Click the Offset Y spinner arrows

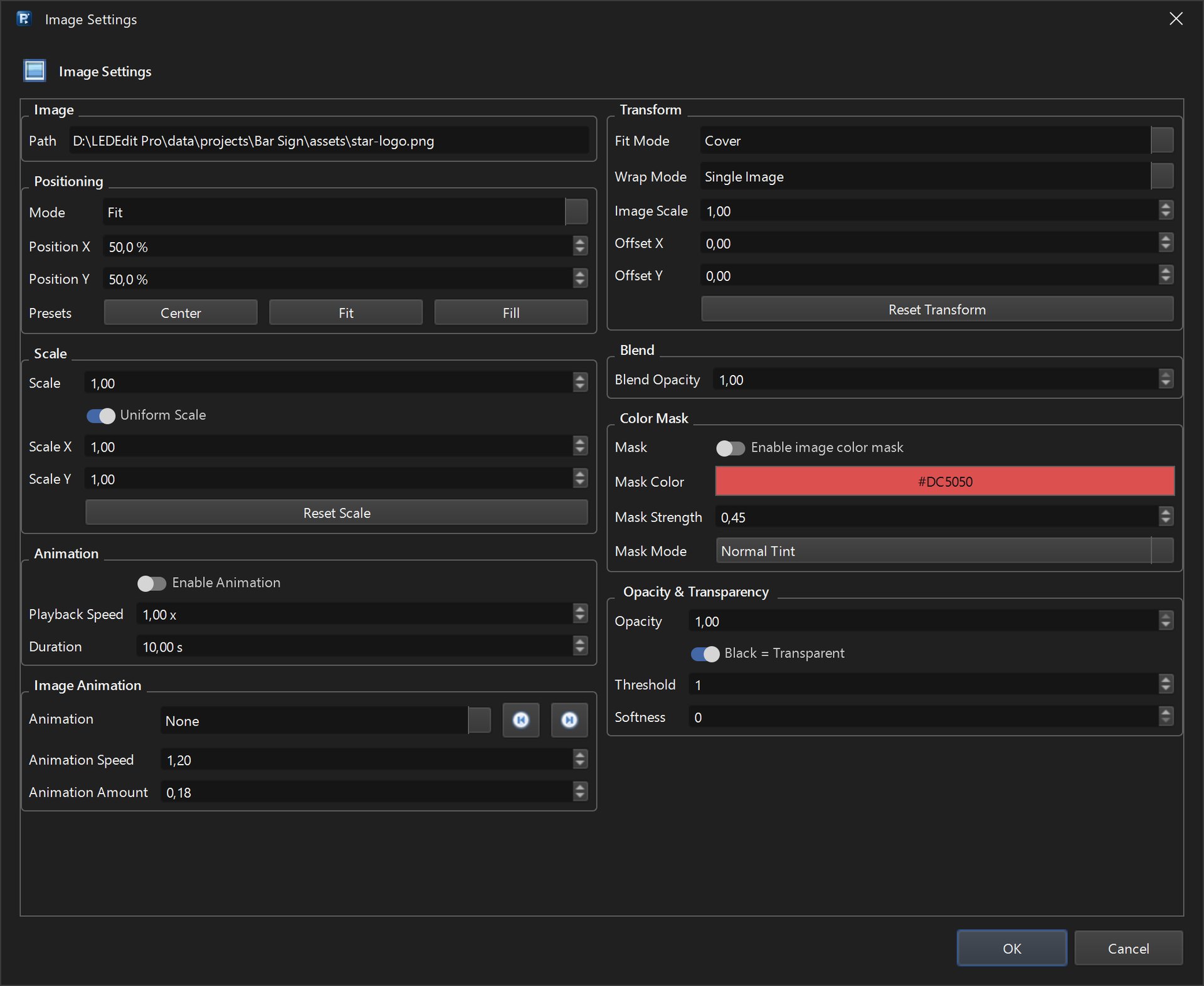coord(1166,275)
